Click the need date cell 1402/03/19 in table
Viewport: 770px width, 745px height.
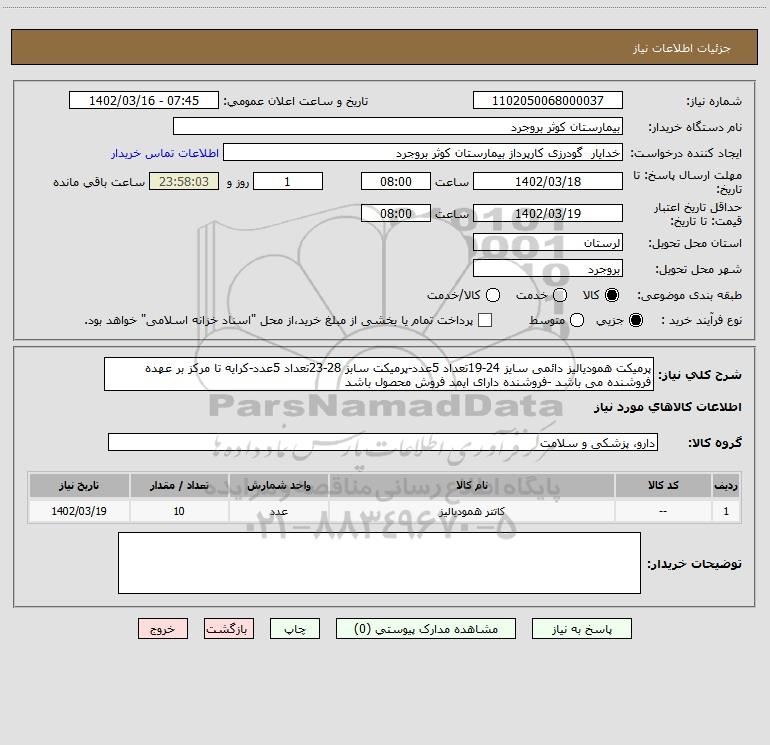point(79,511)
